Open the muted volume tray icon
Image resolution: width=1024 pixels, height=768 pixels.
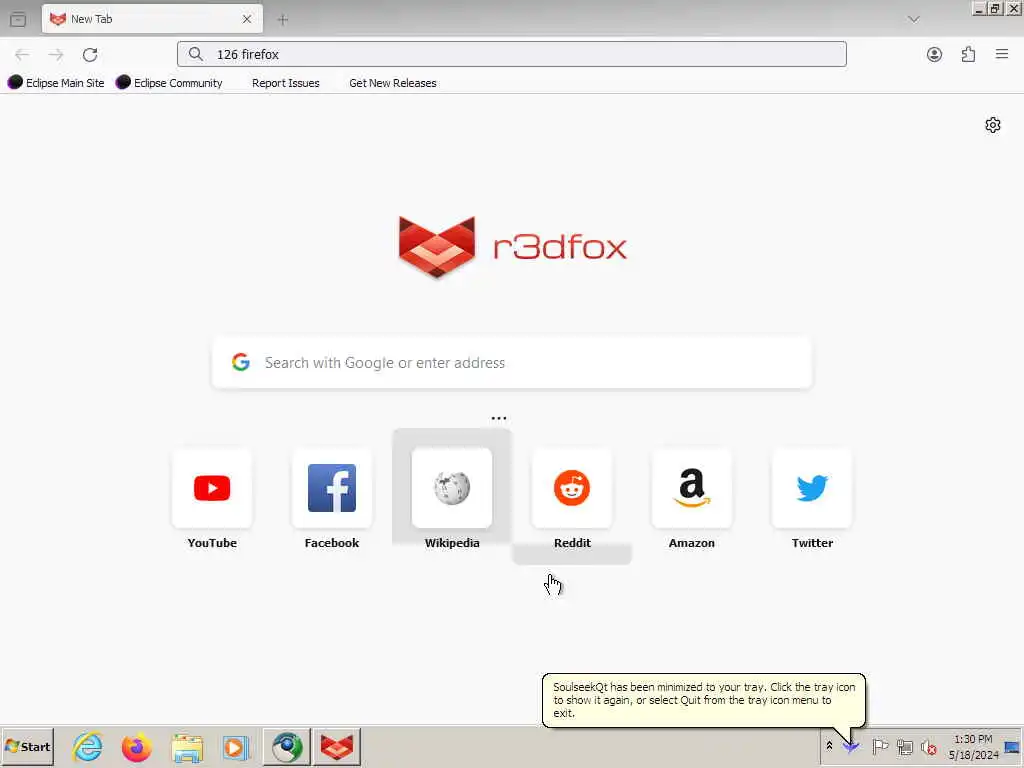(928, 746)
